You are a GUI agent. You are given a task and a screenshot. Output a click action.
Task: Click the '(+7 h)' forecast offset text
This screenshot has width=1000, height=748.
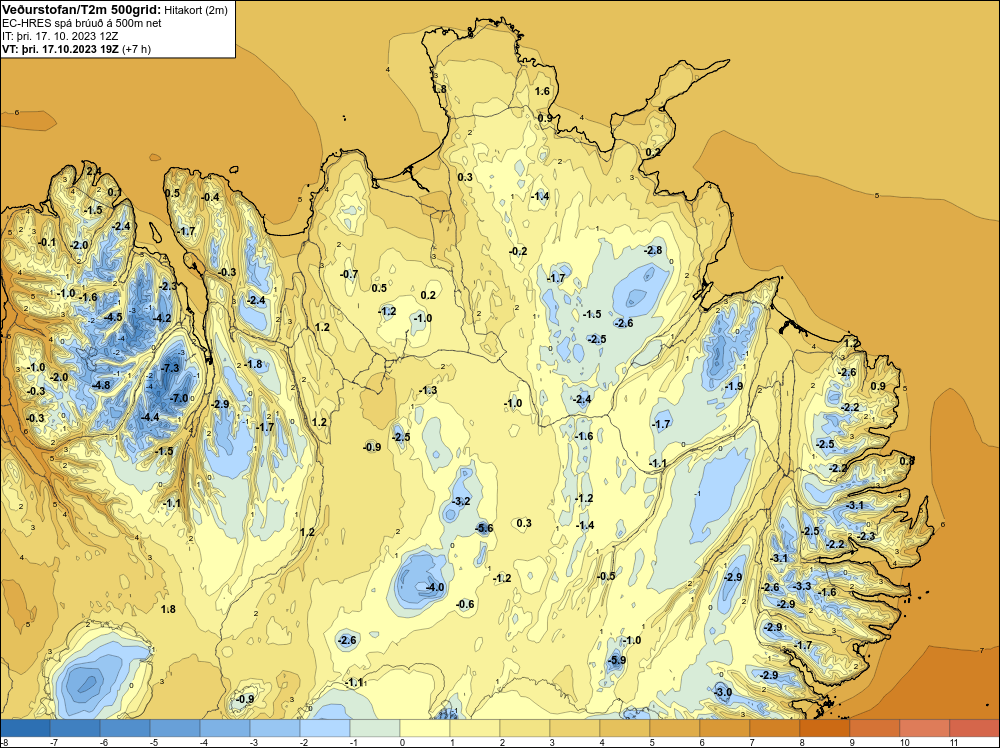pyautogui.click(x=136, y=49)
